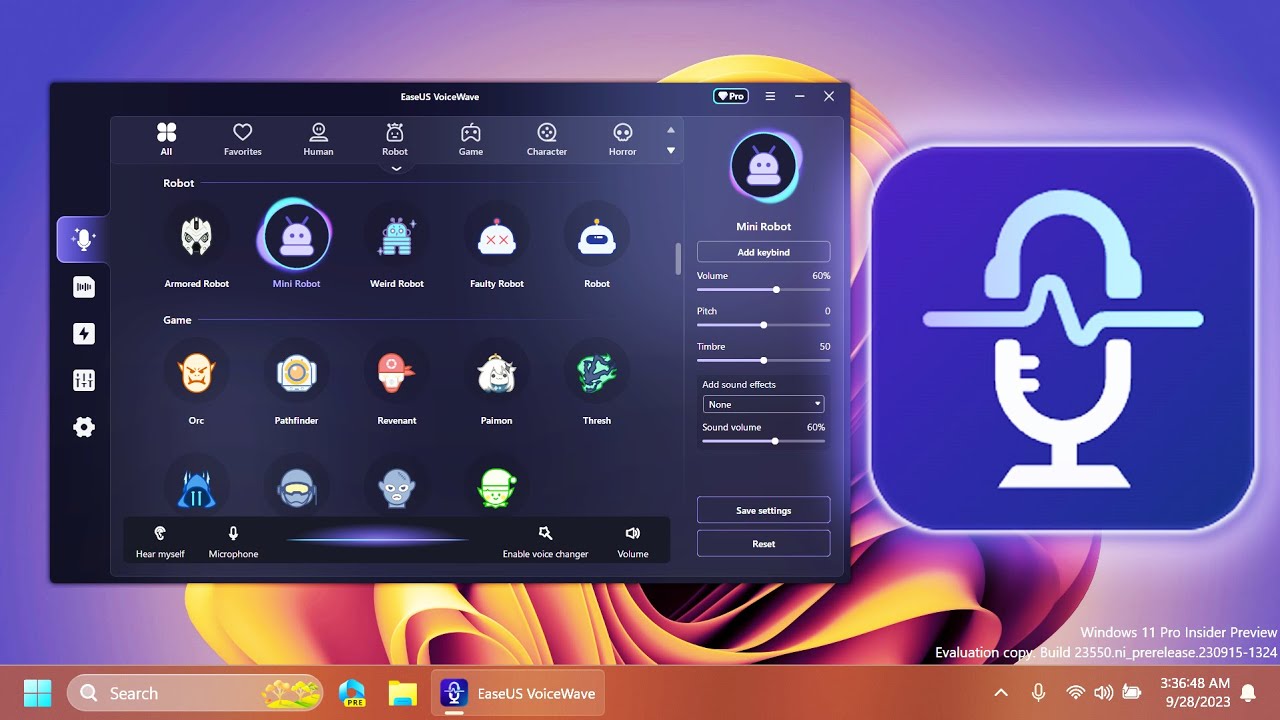
Task: Click the Pro upgrade badge
Action: [730, 96]
